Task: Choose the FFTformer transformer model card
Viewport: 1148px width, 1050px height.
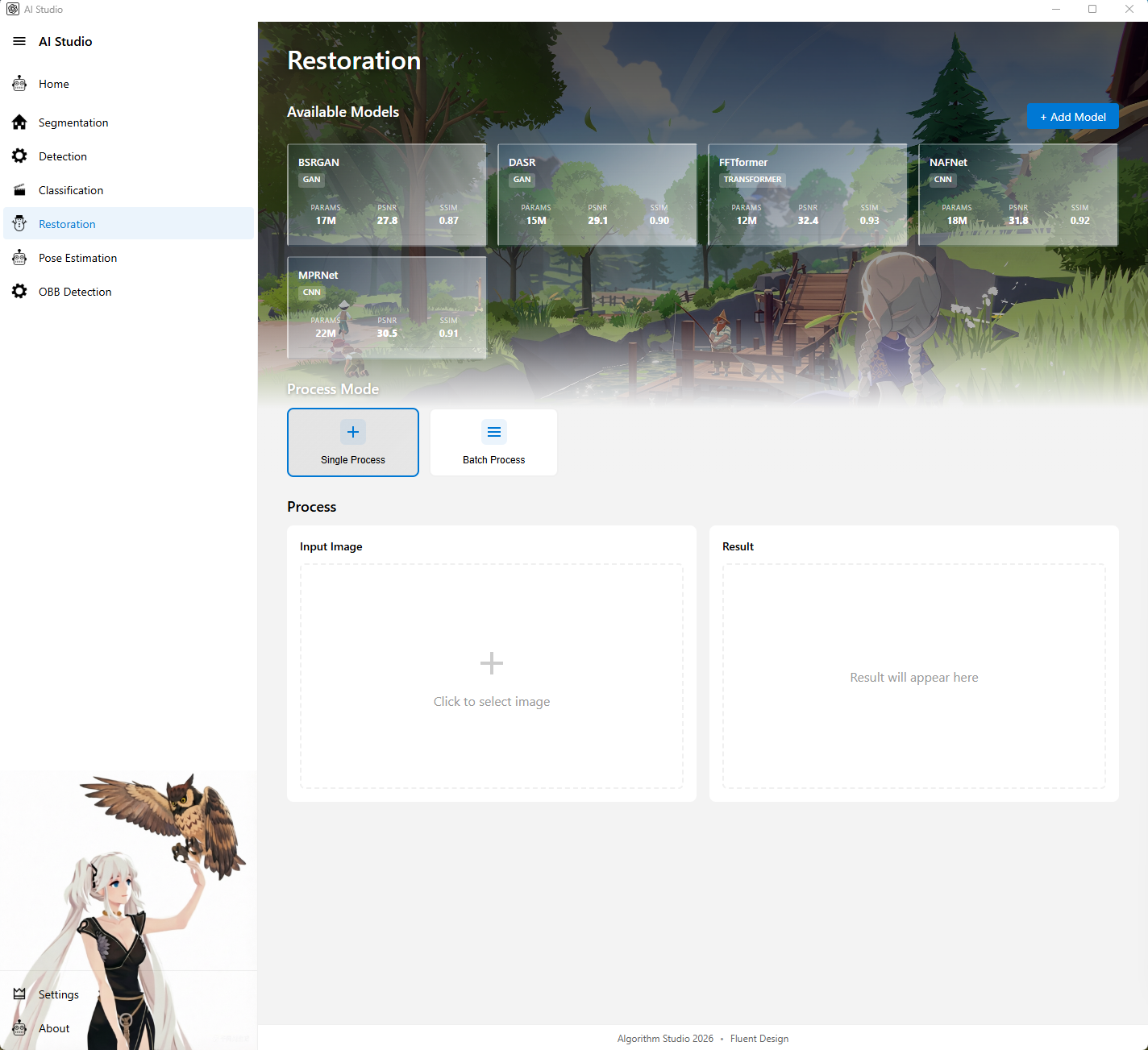Action: (x=807, y=194)
